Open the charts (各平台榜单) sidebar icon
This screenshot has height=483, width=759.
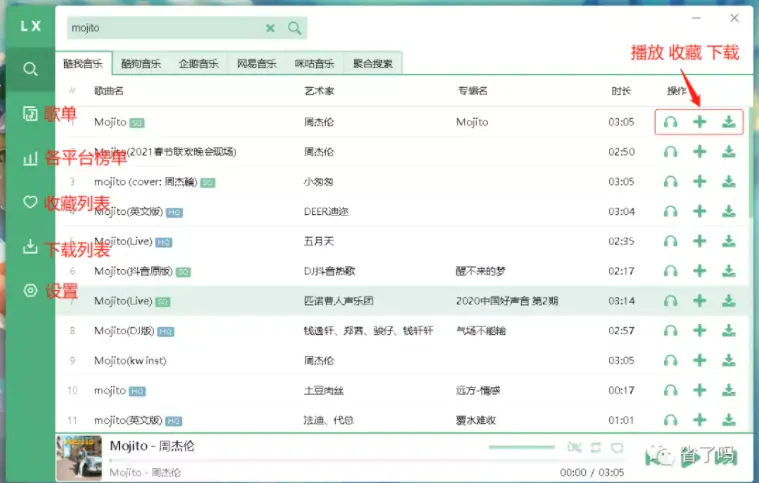(x=30, y=158)
